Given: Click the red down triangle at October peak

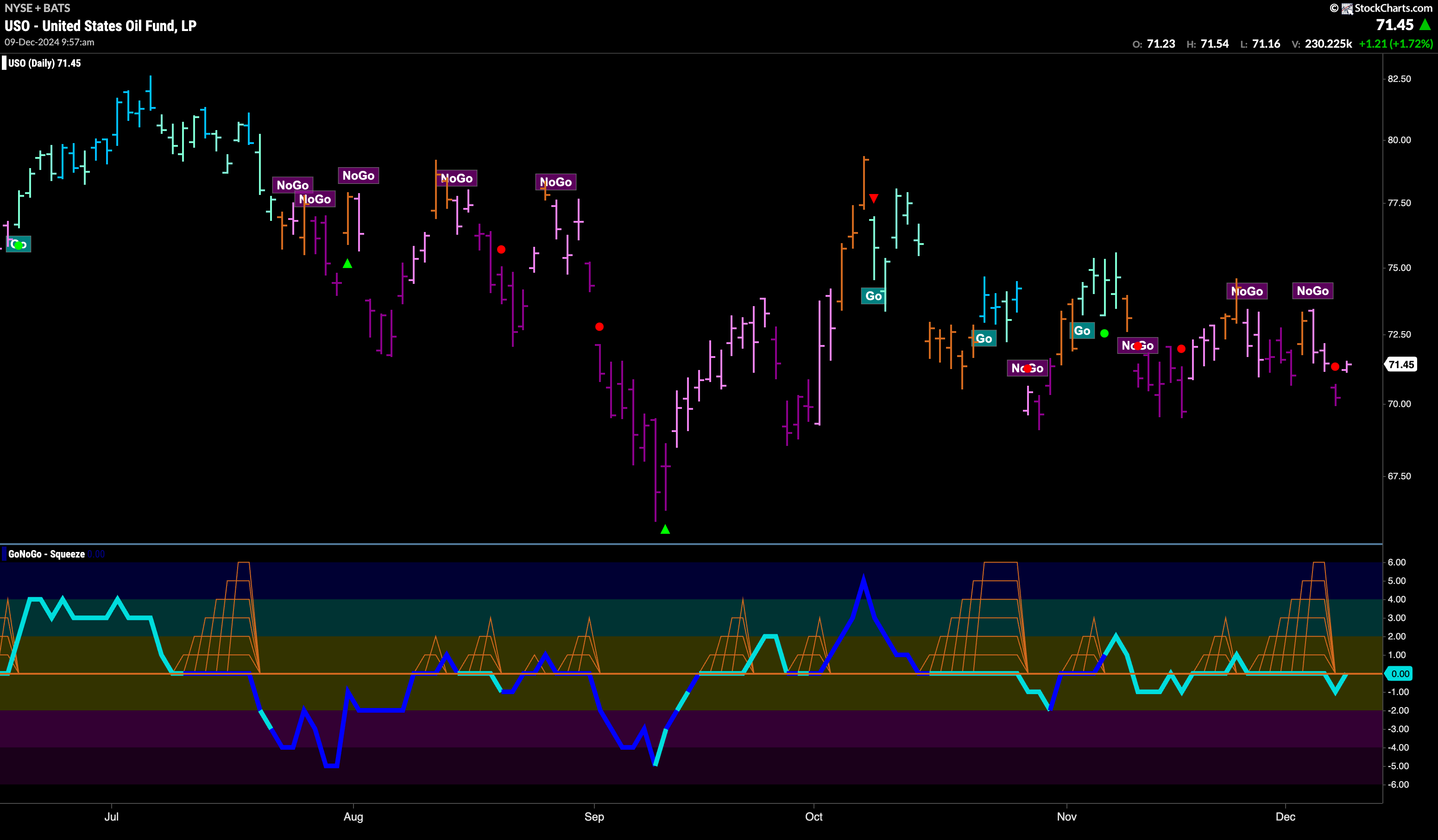Looking at the screenshot, I should 874,199.
